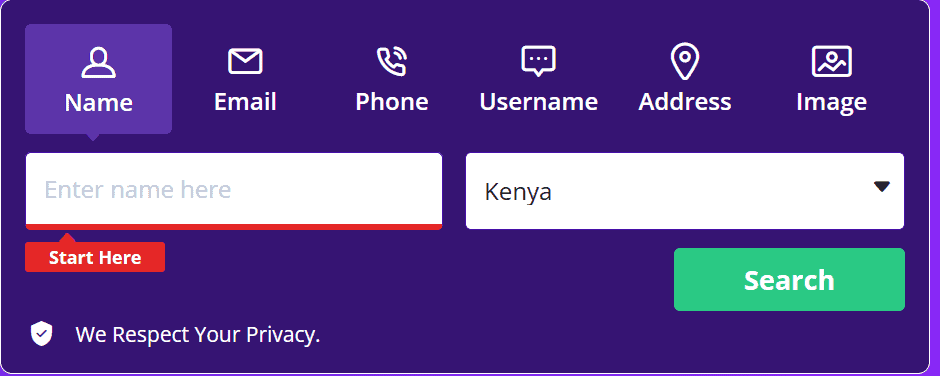This screenshot has height=376, width=940.
Task: Click the person silhouette icon above Name
Action: pyautogui.click(x=98, y=62)
